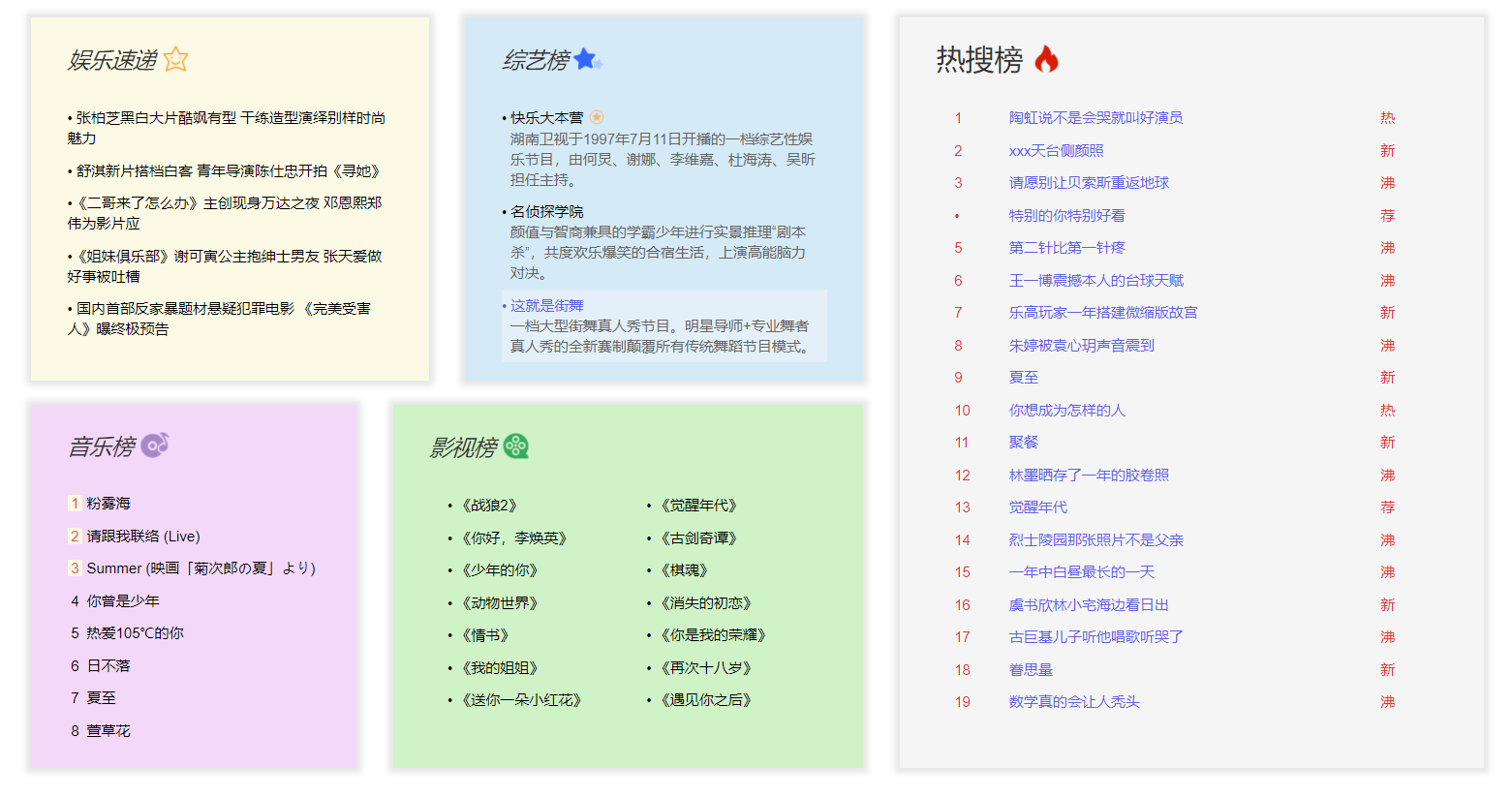Click the yellow star icon next to 娱乐速递
The width and height of the screenshot is (1512, 798).
(174, 59)
